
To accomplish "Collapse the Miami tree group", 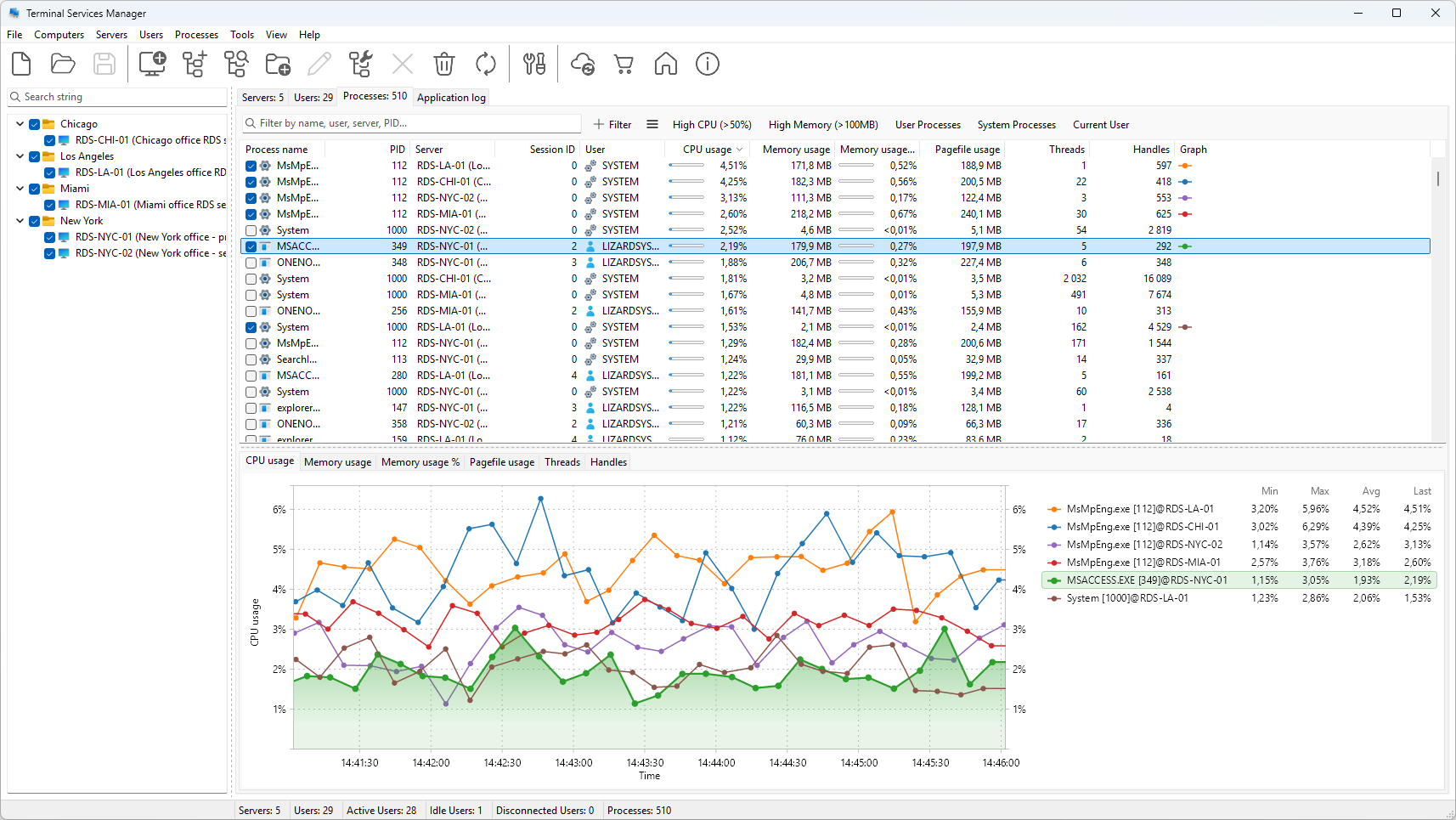I will tap(20, 189).
